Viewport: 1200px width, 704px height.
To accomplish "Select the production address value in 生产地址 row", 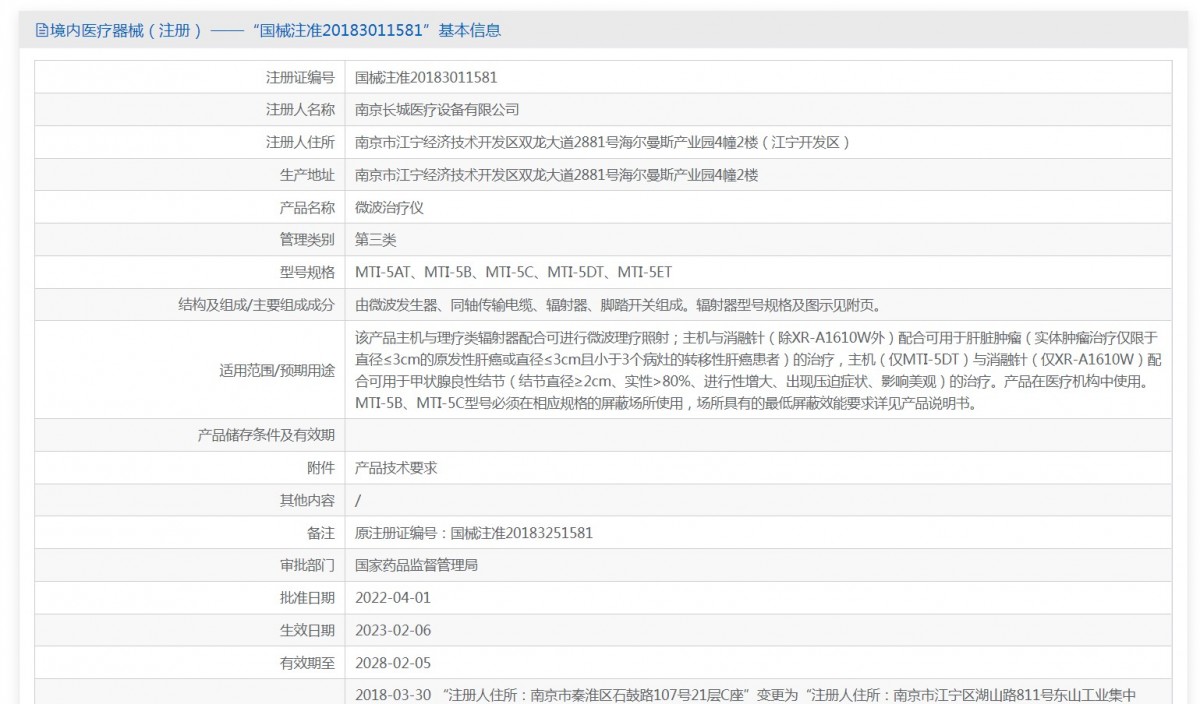I will (x=557, y=175).
